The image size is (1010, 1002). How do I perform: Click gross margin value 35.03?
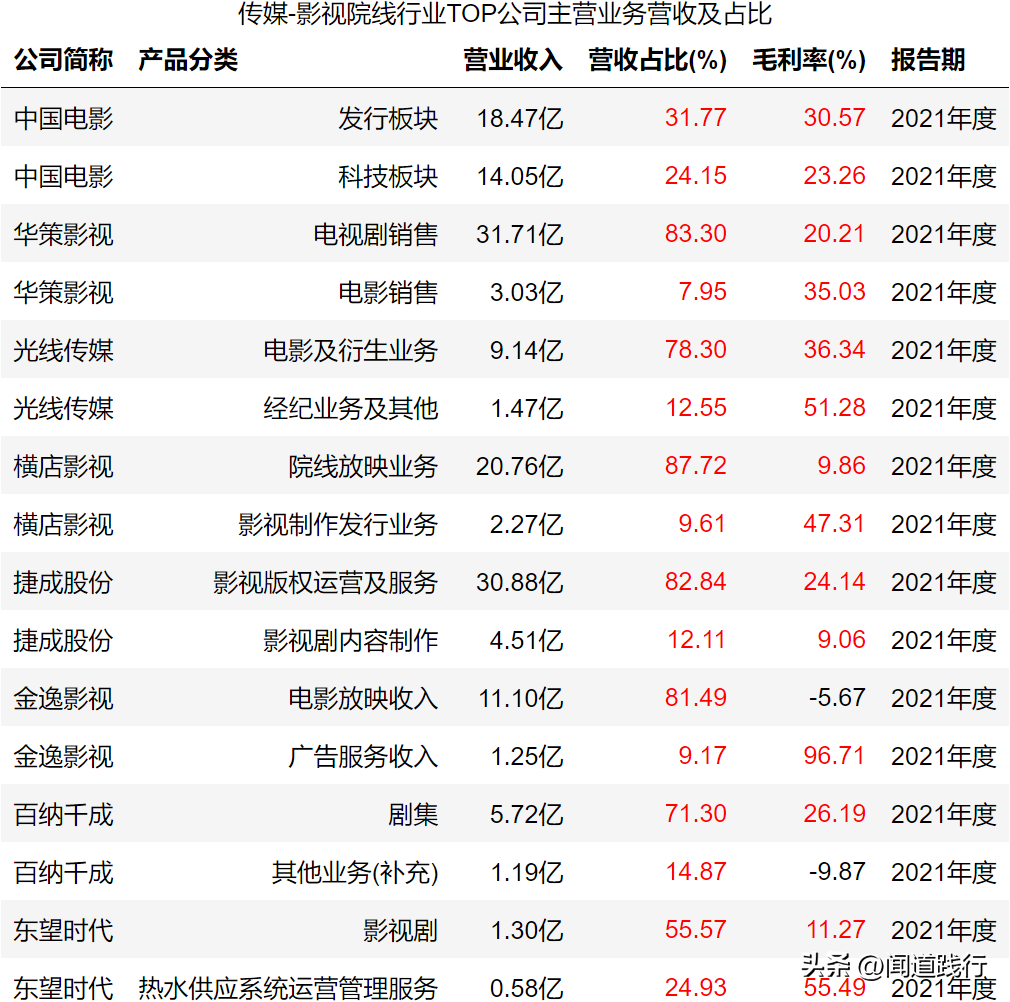coord(834,292)
